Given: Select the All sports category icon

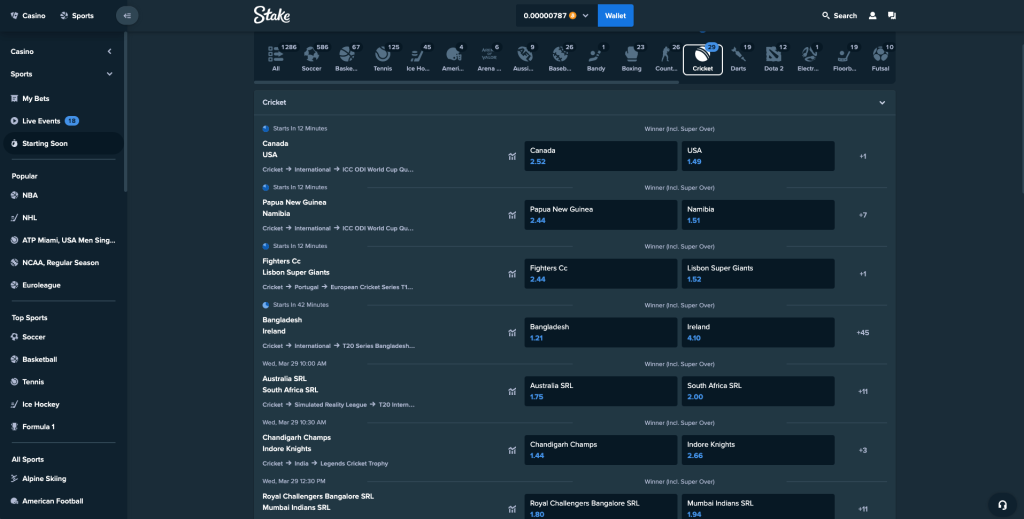Looking at the screenshot, I should click(x=276, y=59).
